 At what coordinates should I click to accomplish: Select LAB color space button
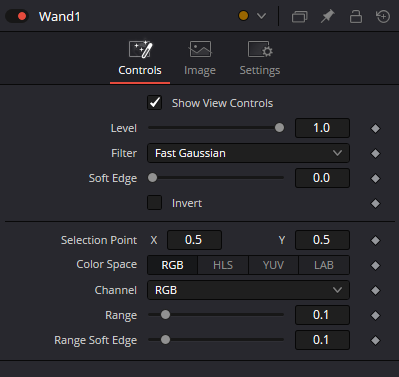[324, 265]
